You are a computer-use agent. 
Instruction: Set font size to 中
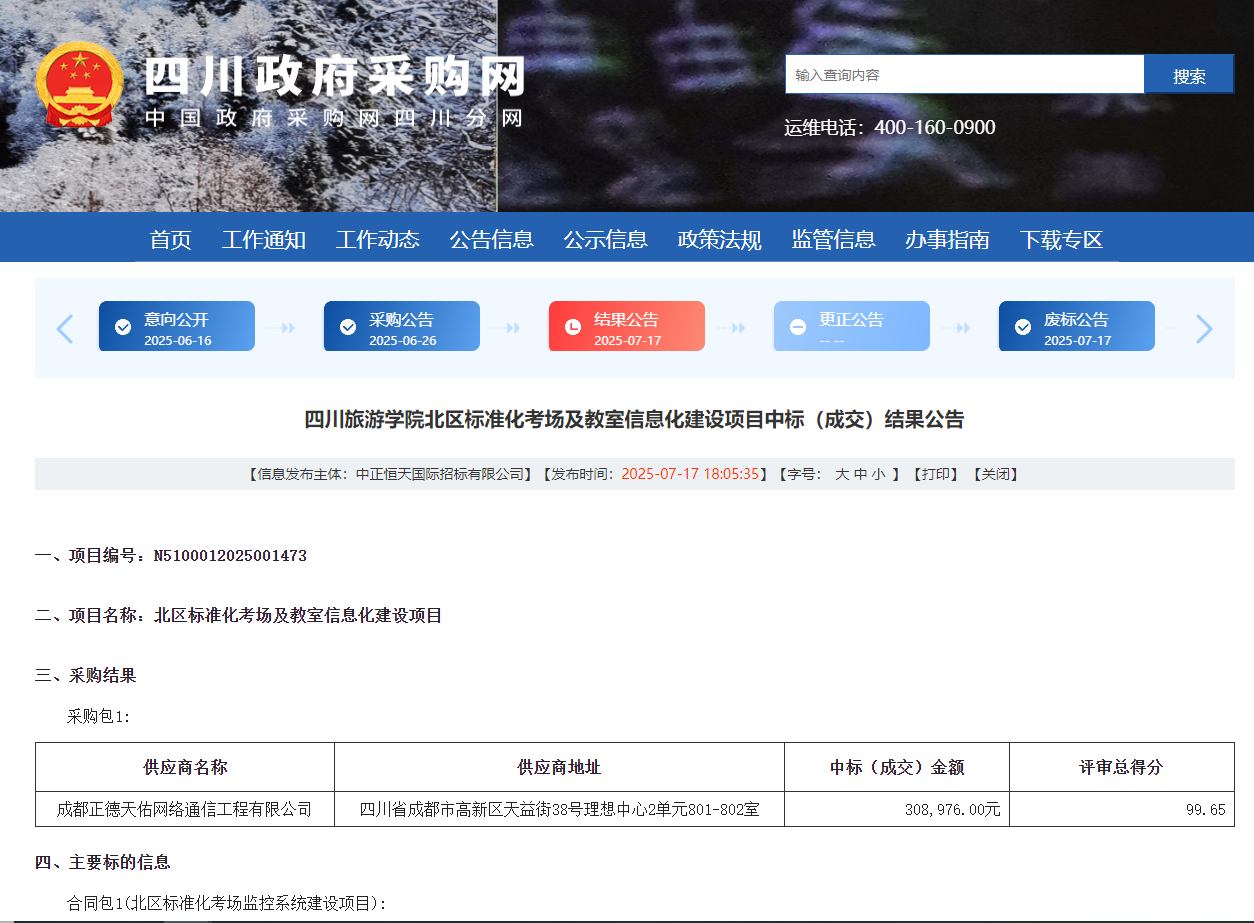tap(860, 474)
